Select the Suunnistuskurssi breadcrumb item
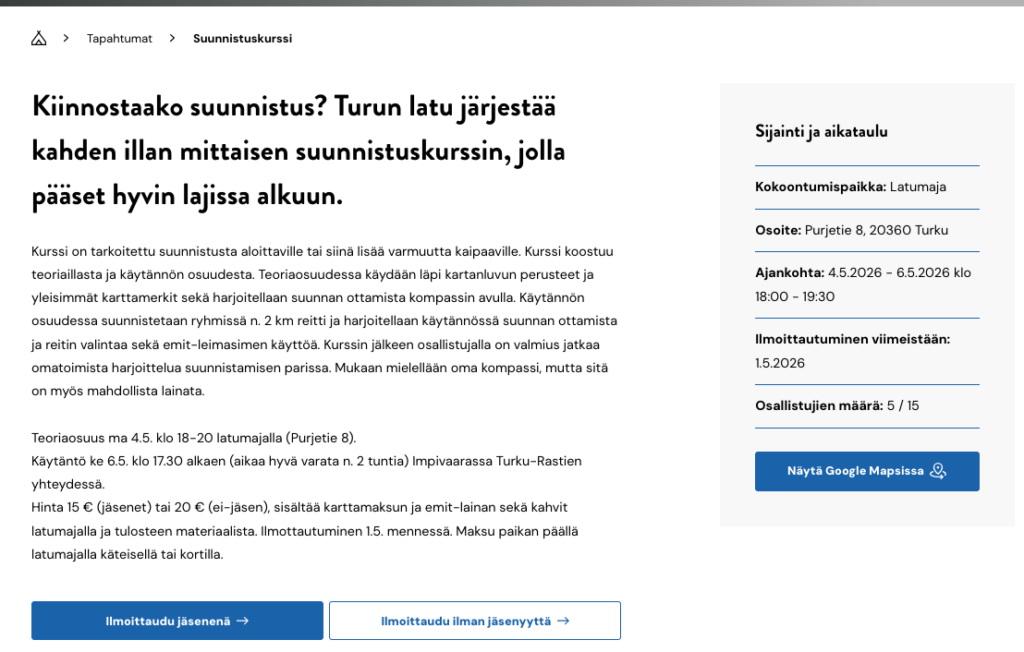Viewport: 1024px width, 652px height. (242, 38)
